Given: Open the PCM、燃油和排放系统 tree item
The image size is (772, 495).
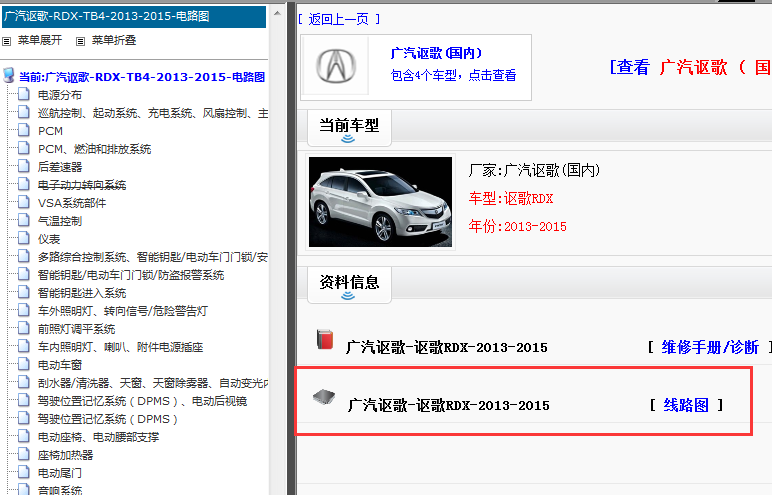Looking at the screenshot, I should click(x=95, y=149).
